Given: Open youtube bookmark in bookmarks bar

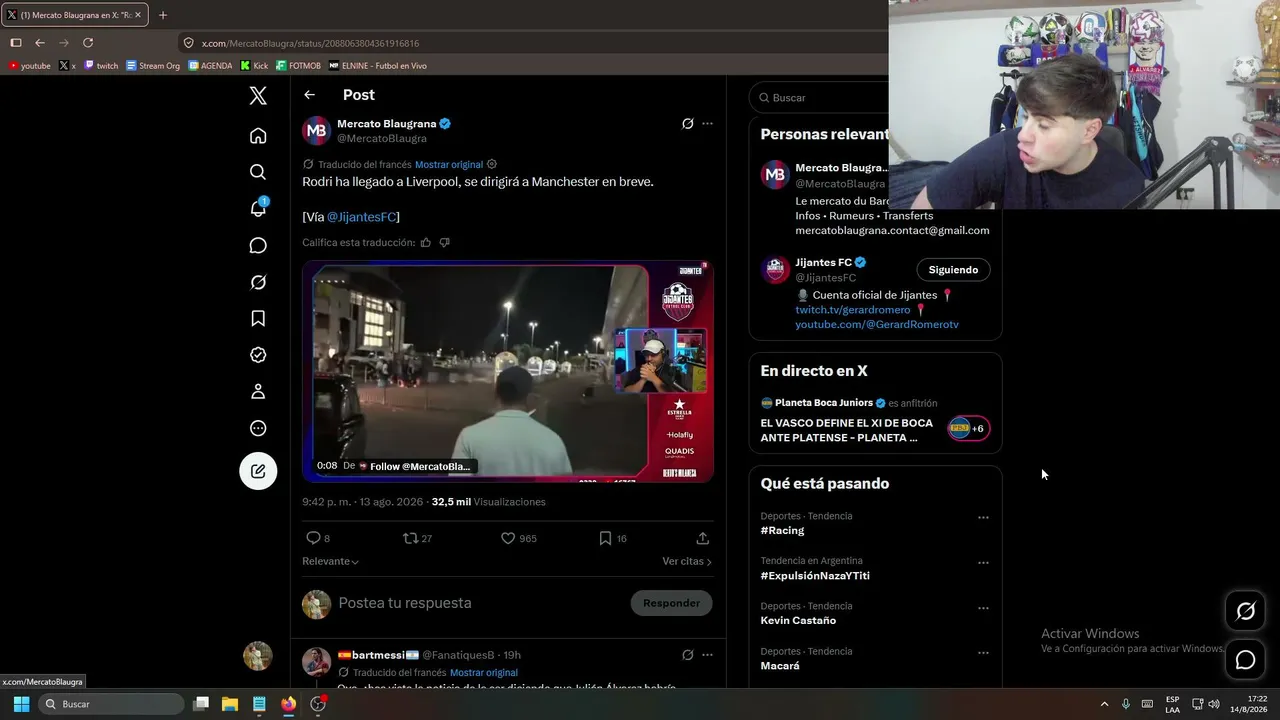Looking at the screenshot, I should tap(29, 66).
